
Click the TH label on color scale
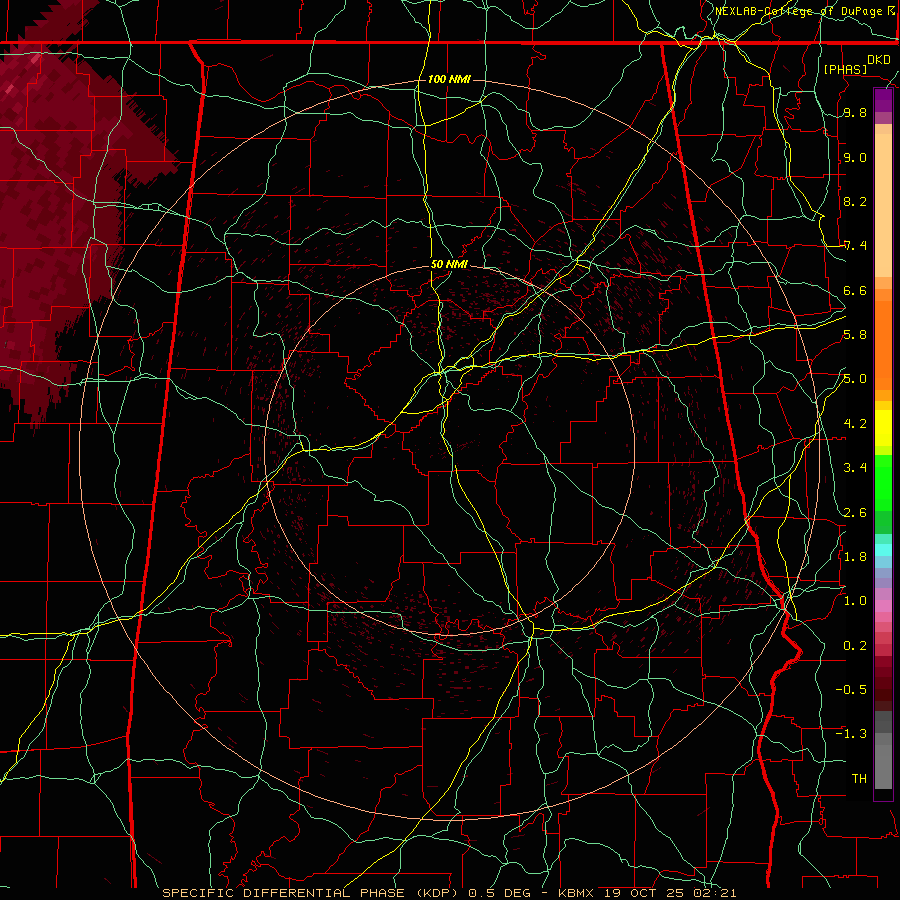(x=859, y=779)
